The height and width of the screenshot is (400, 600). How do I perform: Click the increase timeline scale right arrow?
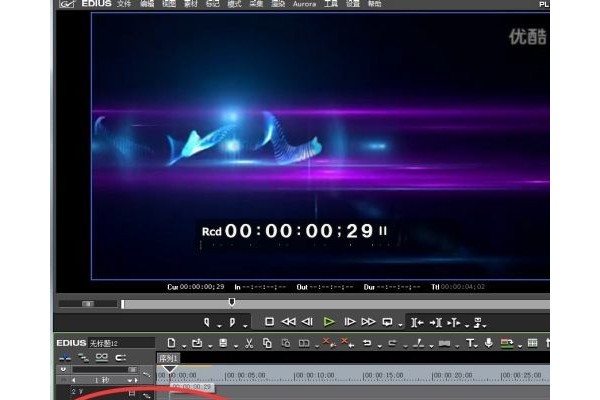(136, 380)
